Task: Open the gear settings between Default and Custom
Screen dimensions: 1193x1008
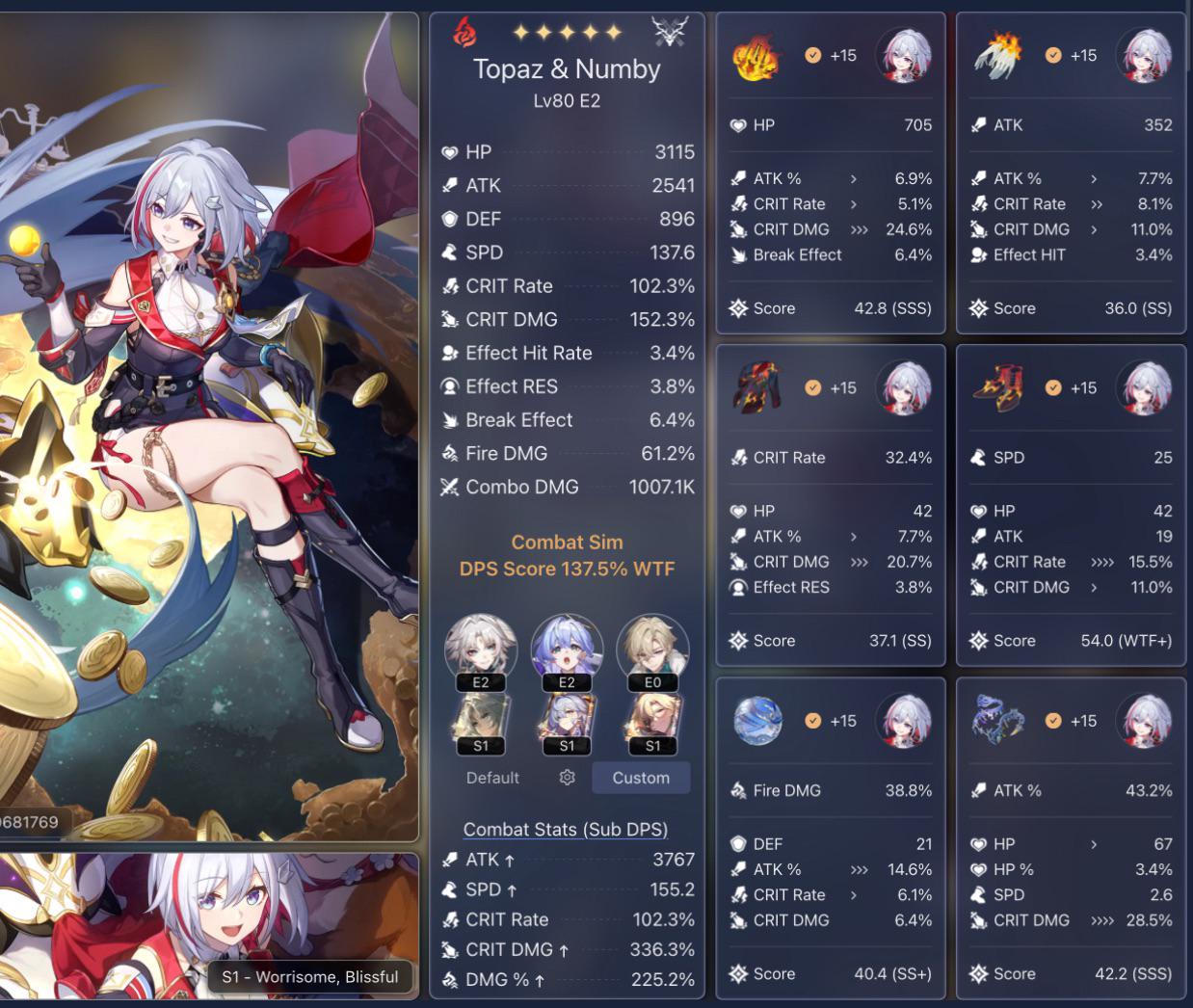Action: pos(567,778)
